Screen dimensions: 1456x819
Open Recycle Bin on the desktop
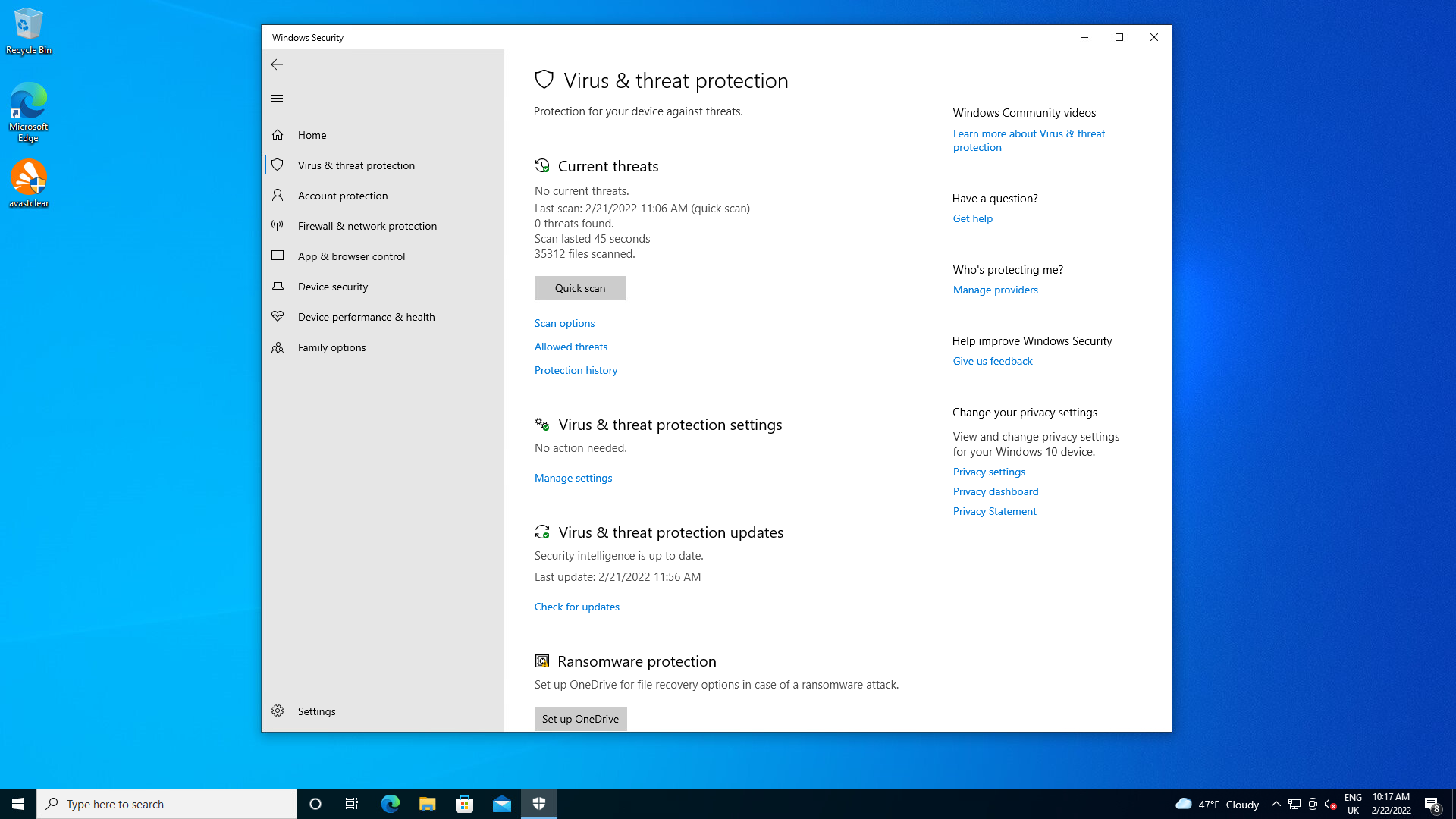(29, 32)
